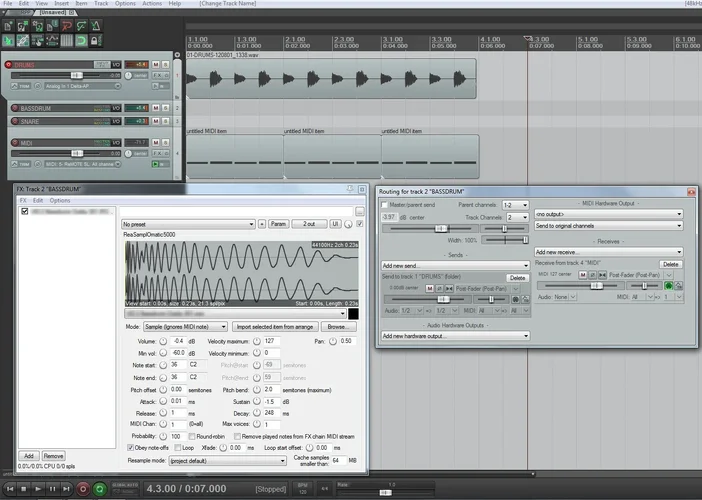Toggle the FX enabled checkbox in FX list
The height and width of the screenshot is (500, 702).
coord(25,211)
